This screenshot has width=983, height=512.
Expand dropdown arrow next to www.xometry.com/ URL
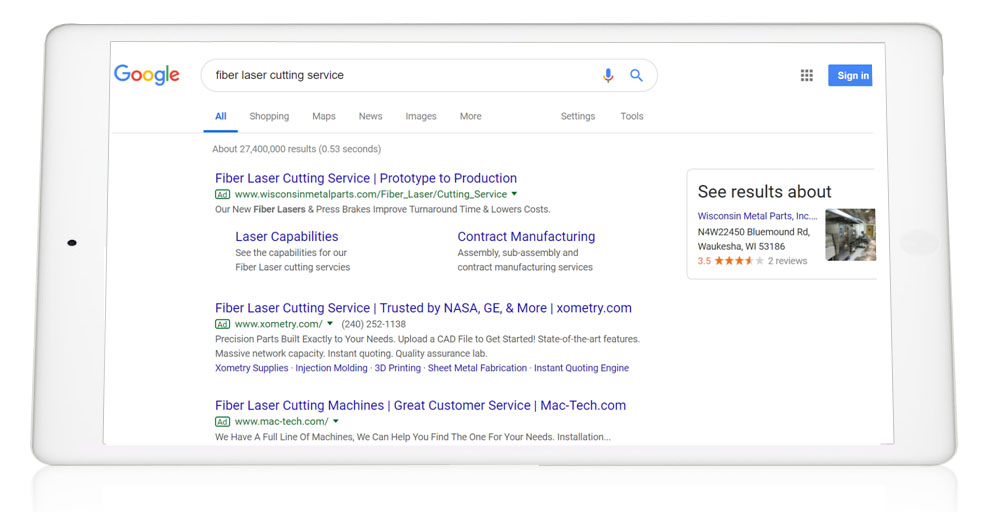330,323
